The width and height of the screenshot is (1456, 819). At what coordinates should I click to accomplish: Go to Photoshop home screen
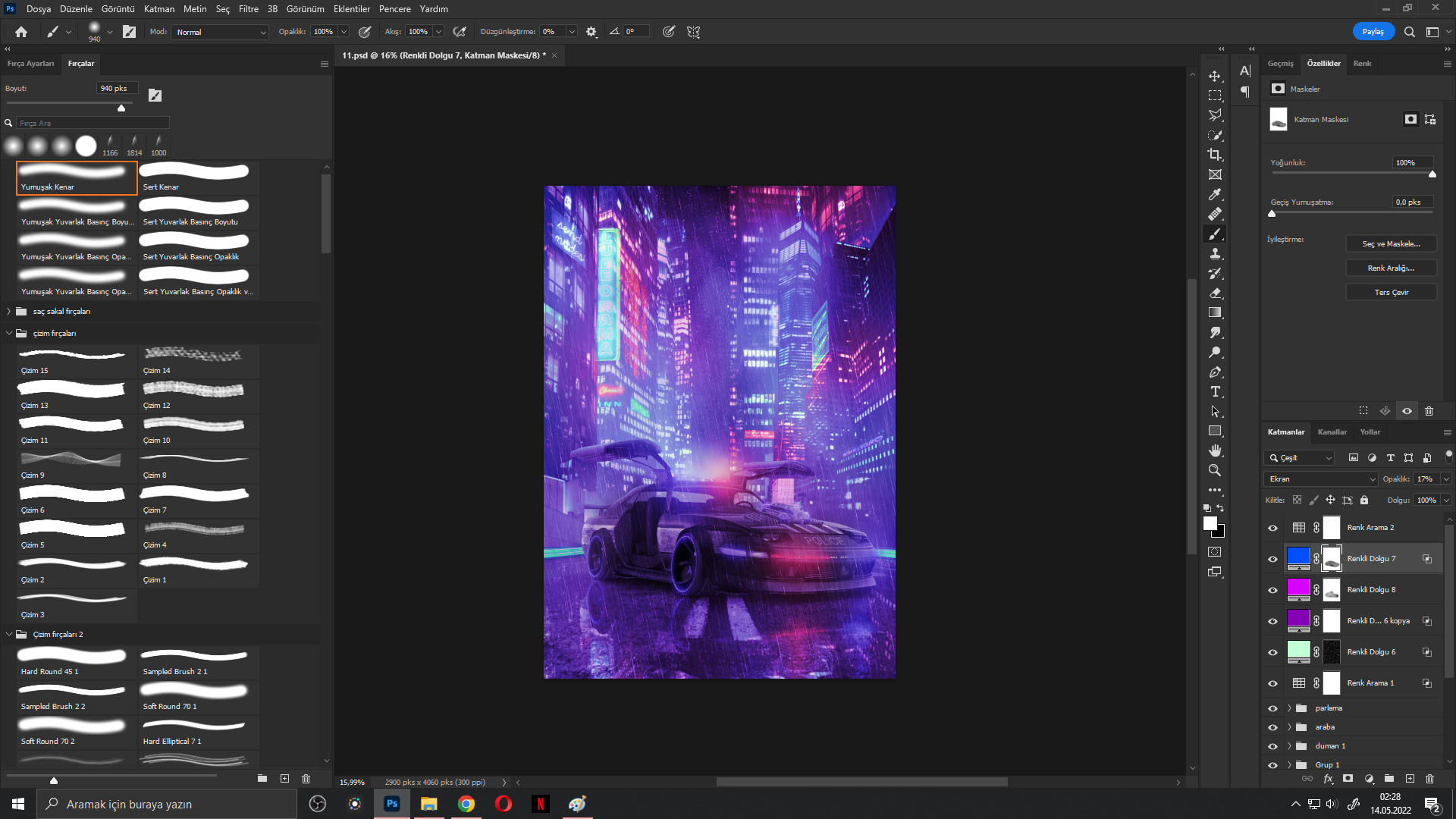(21, 32)
